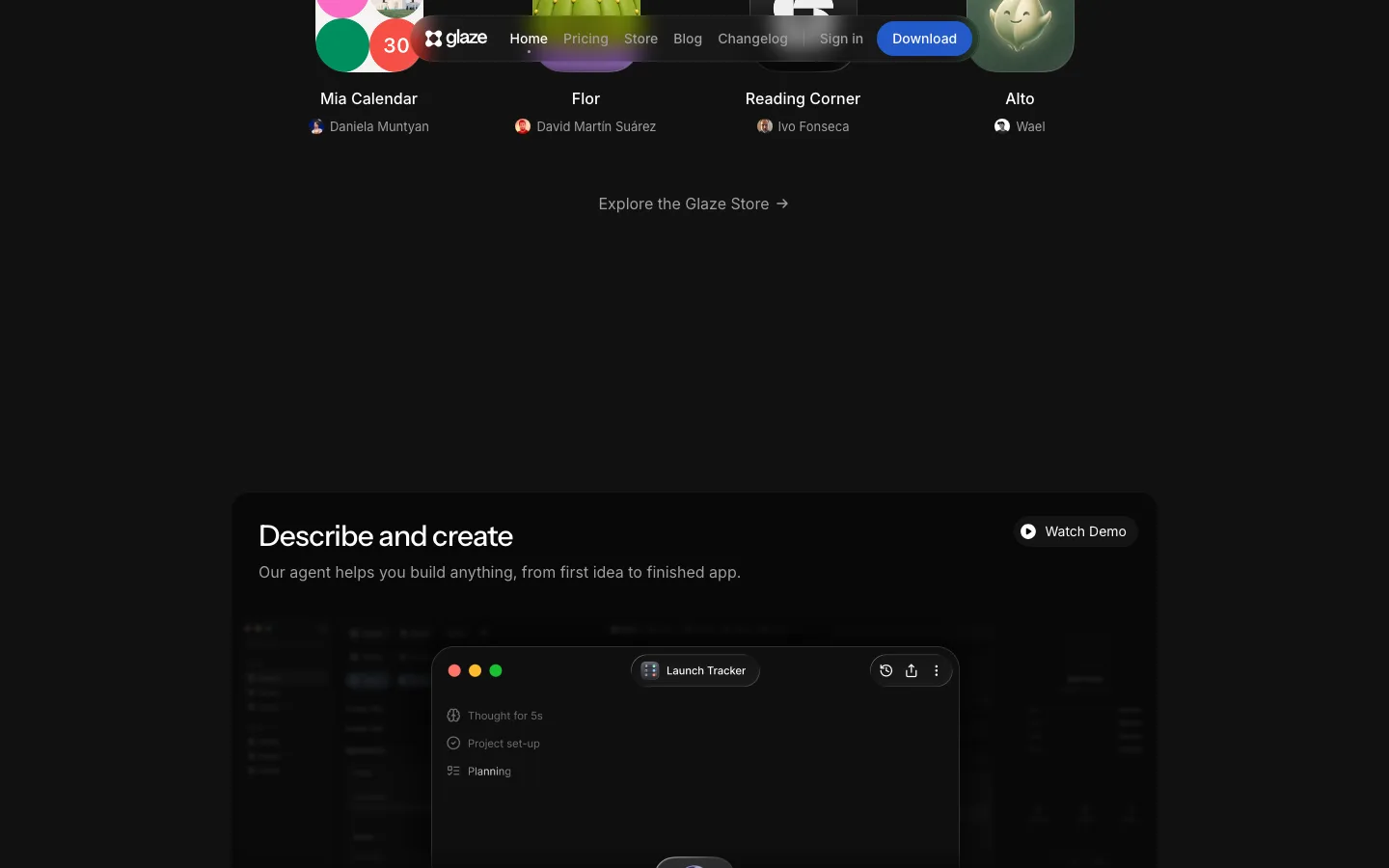Click the yellow minimize dot in the demo window
This screenshot has width=1389, height=868.
(475, 670)
